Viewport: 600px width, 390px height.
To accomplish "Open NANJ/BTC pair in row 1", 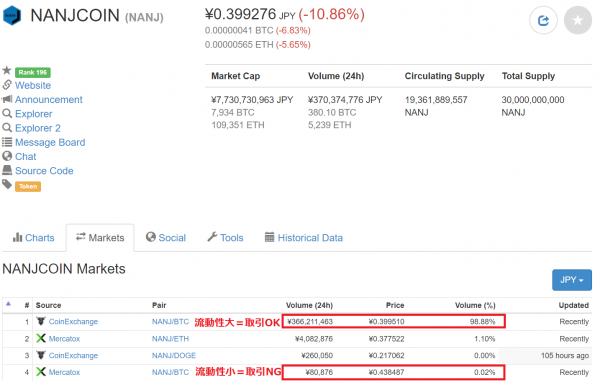I will 170,322.
